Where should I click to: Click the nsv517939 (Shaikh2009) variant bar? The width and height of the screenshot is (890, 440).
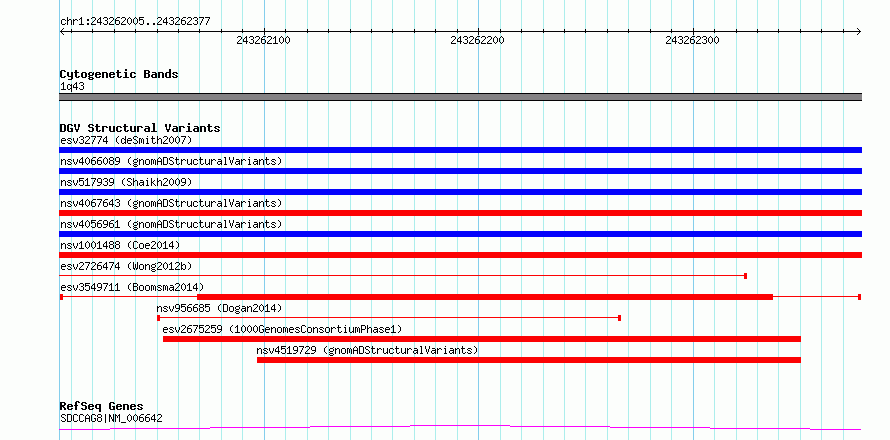(460, 192)
